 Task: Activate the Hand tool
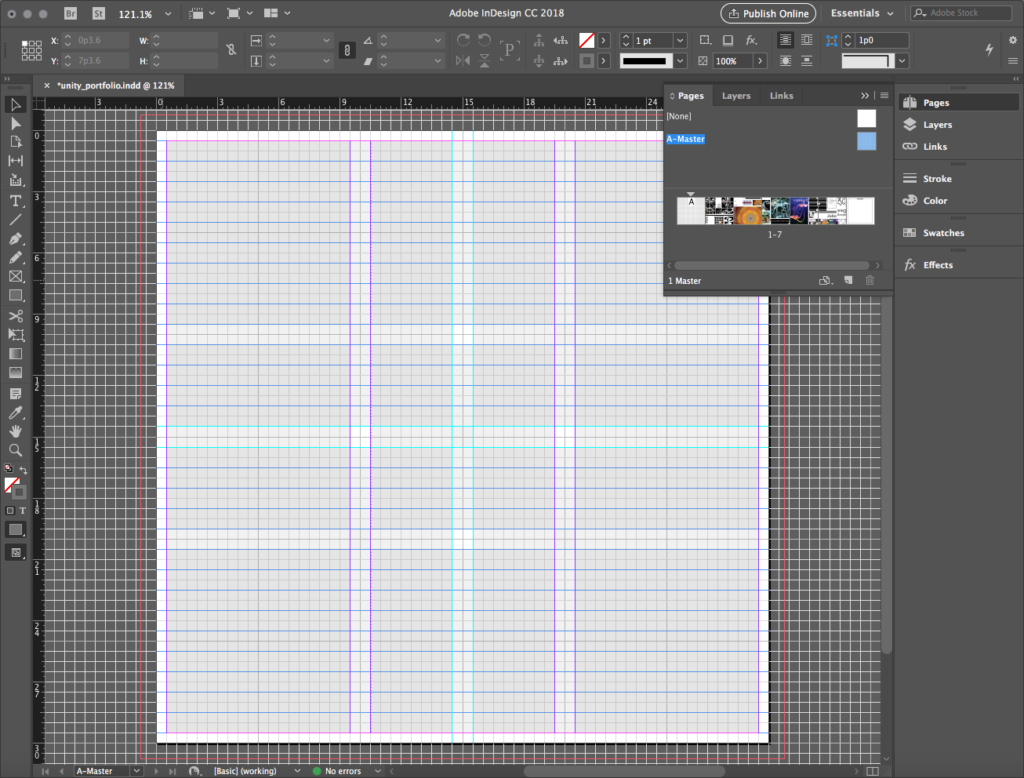16,431
